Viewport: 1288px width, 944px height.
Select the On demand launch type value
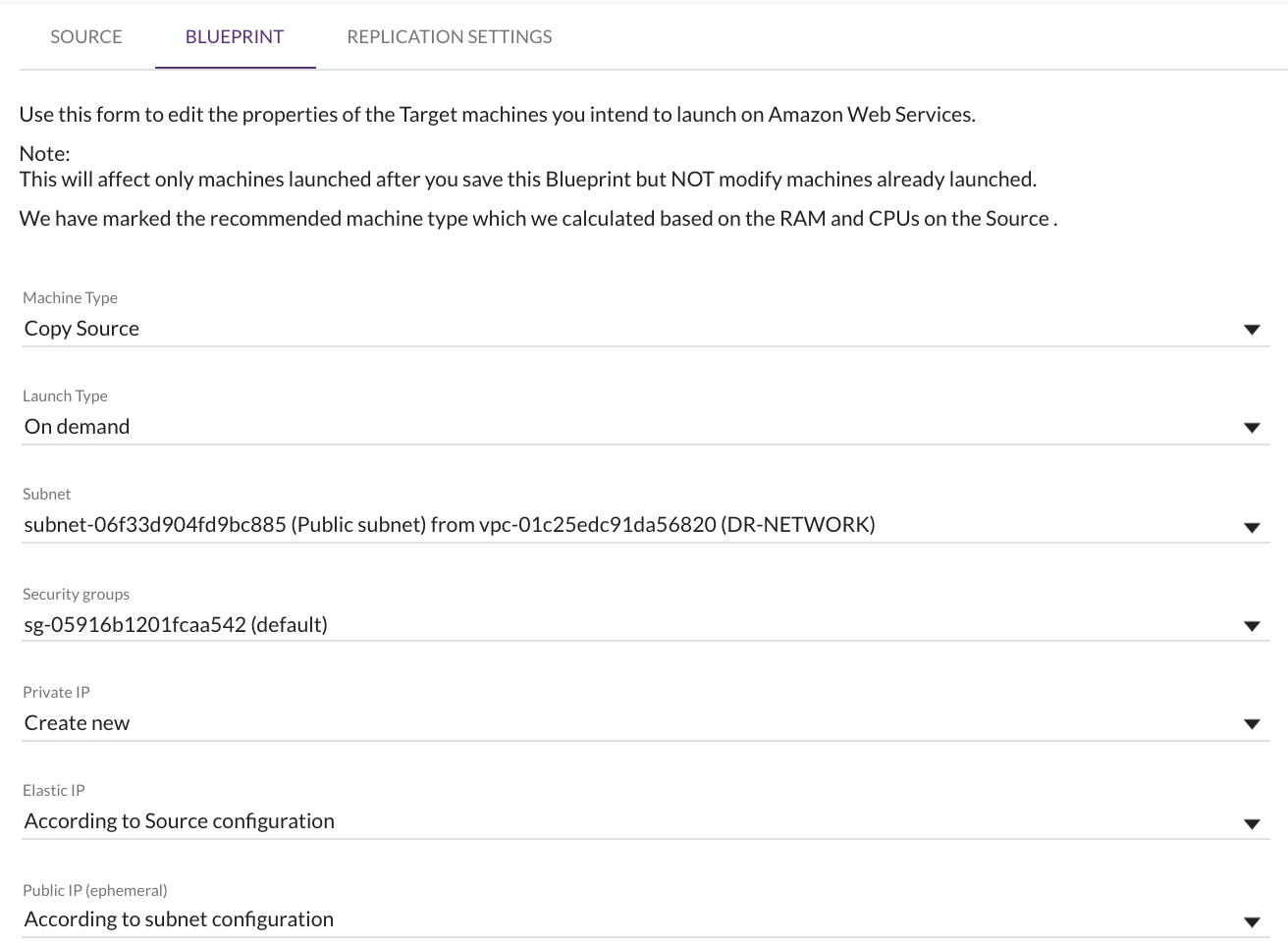pyautogui.click(x=77, y=426)
